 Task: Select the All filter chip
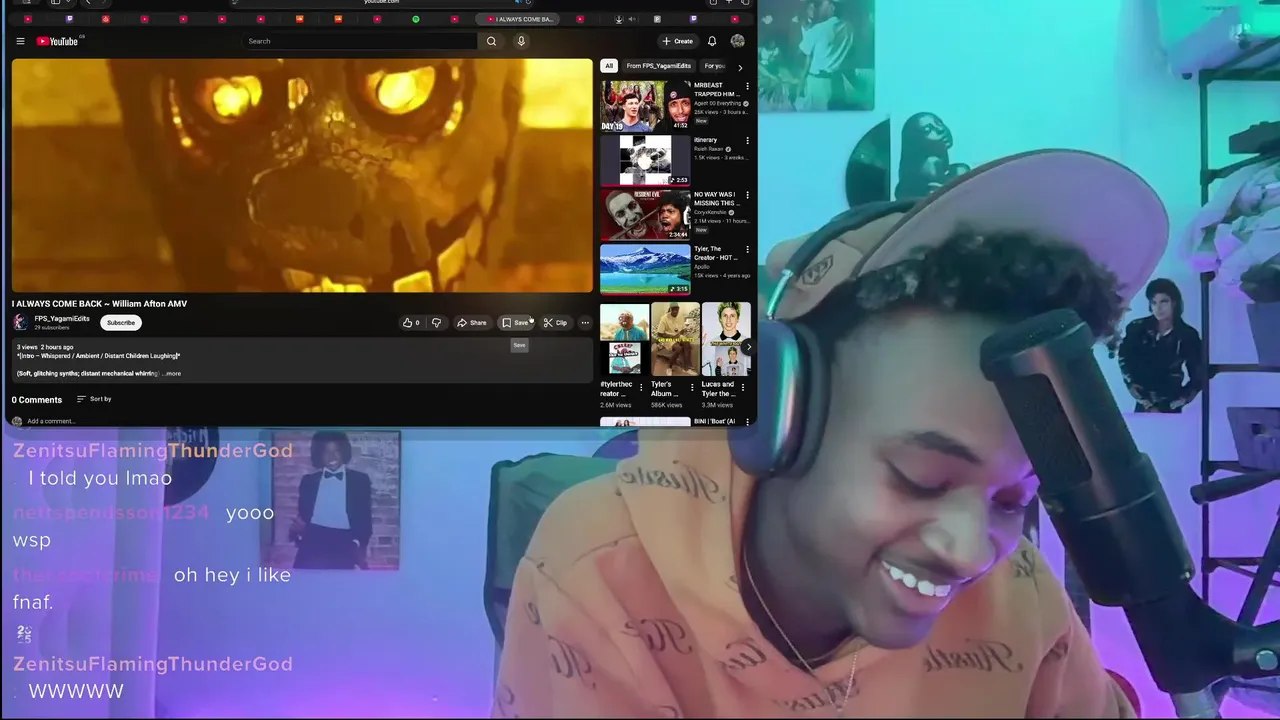pyautogui.click(x=608, y=66)
